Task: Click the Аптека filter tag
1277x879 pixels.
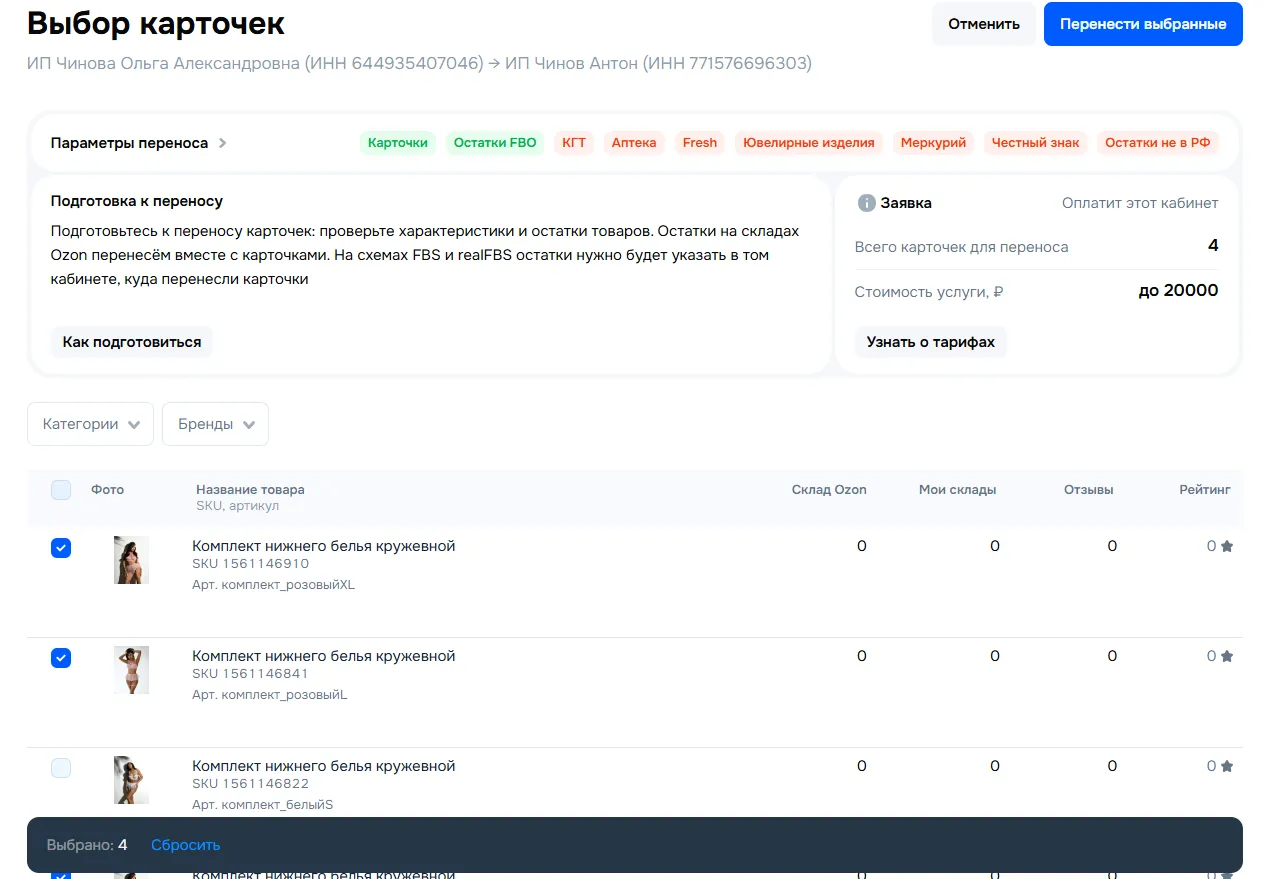Action: click(x=633, y=142)
